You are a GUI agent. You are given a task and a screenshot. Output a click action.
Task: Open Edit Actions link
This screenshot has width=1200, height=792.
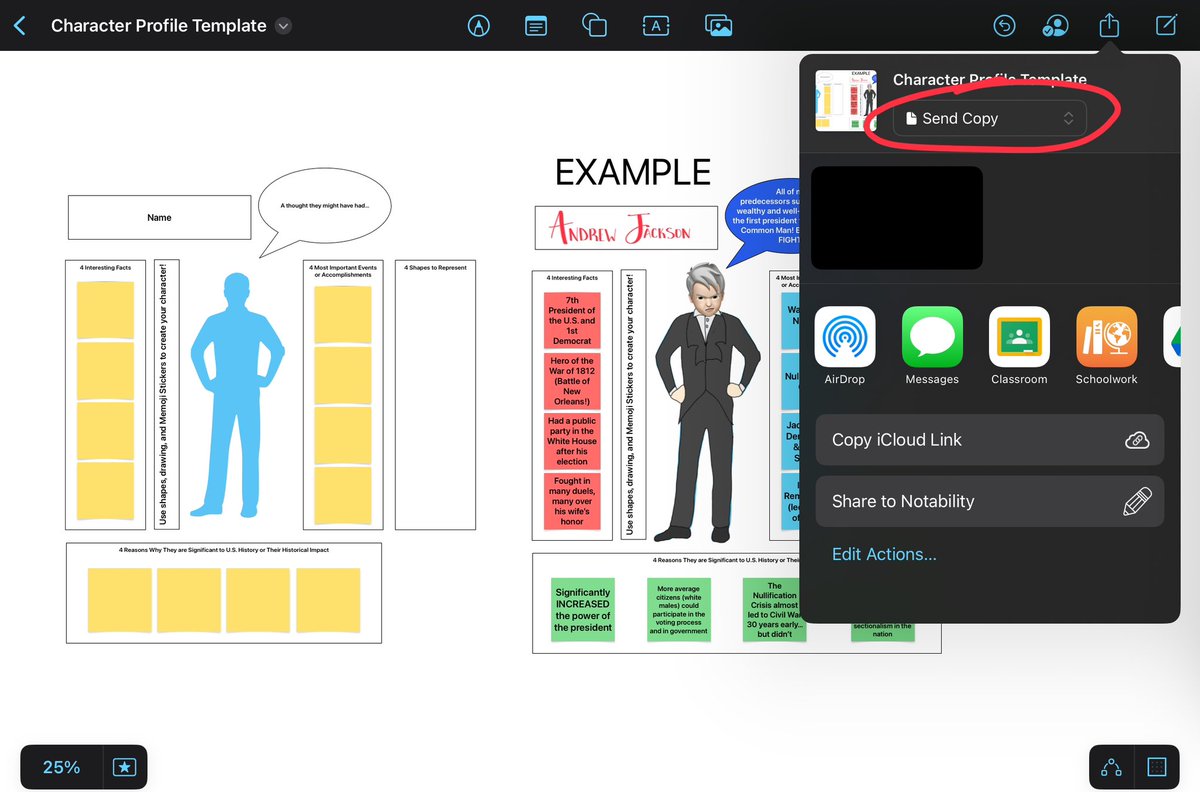point(884,554)
